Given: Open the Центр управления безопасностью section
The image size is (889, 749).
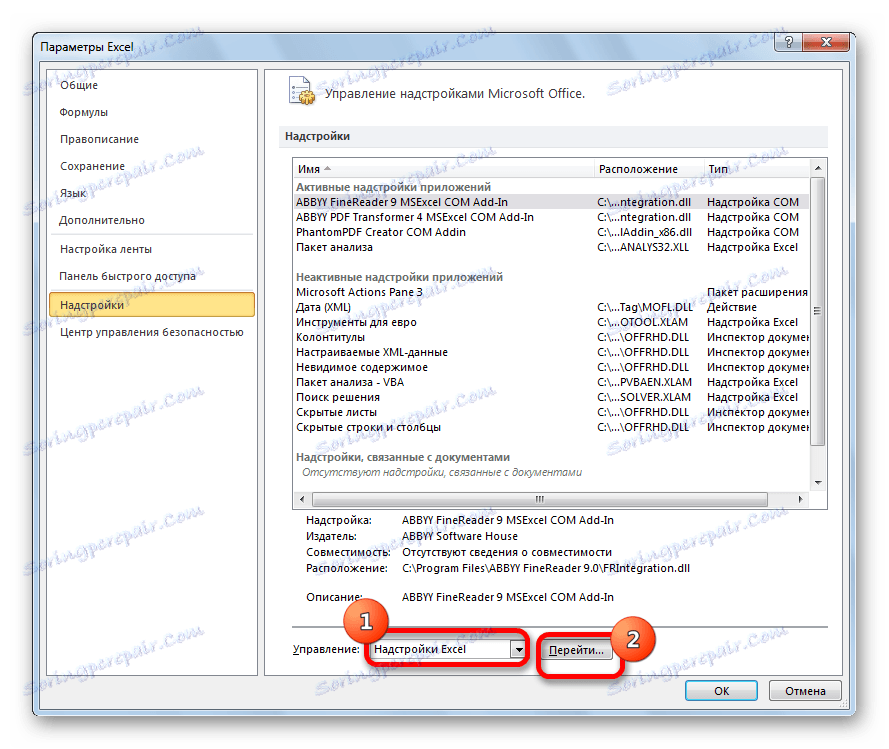Looking at the screenshot, I should pos(150,331).
